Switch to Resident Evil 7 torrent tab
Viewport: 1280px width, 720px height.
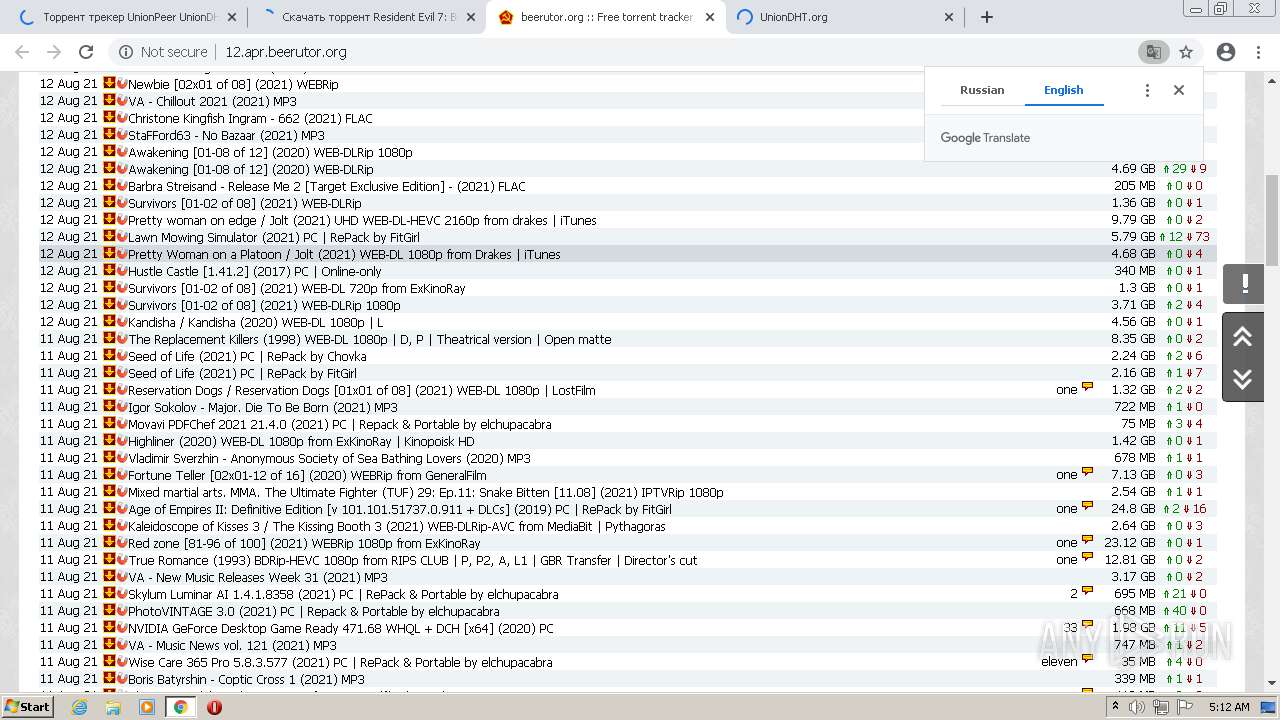coord(365,17)
